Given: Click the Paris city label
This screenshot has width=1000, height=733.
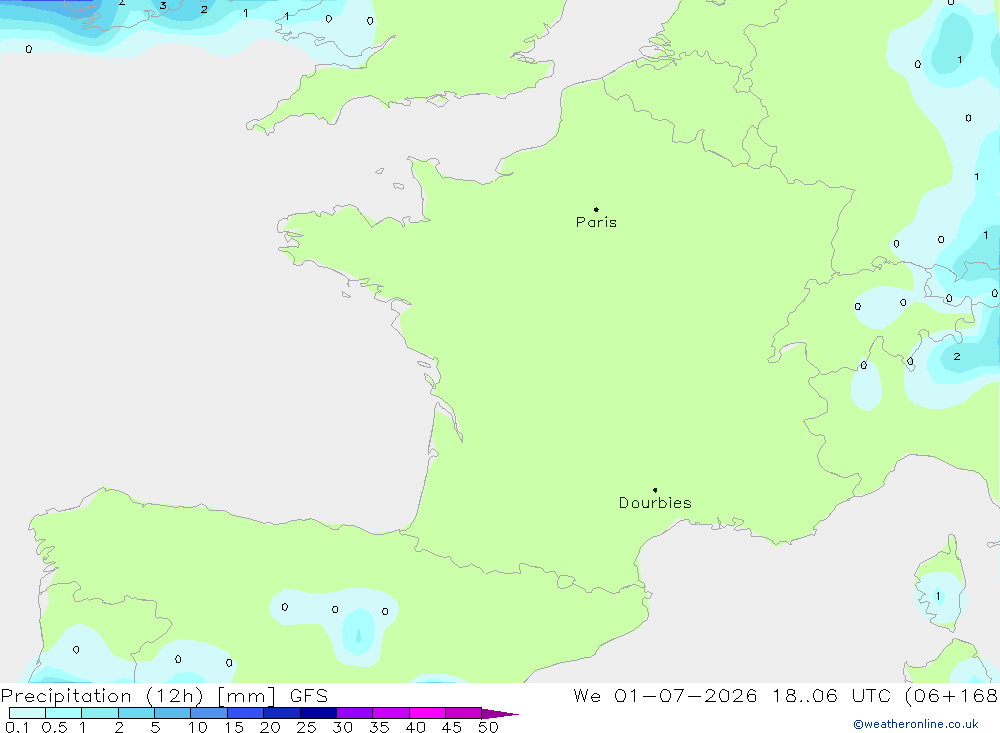Looking at the screenshot, I should pos(596,222).
